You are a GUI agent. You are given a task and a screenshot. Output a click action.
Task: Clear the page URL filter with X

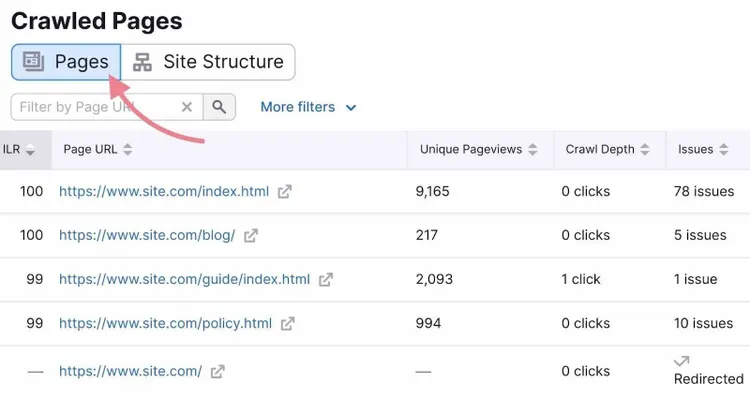(187, 107)
